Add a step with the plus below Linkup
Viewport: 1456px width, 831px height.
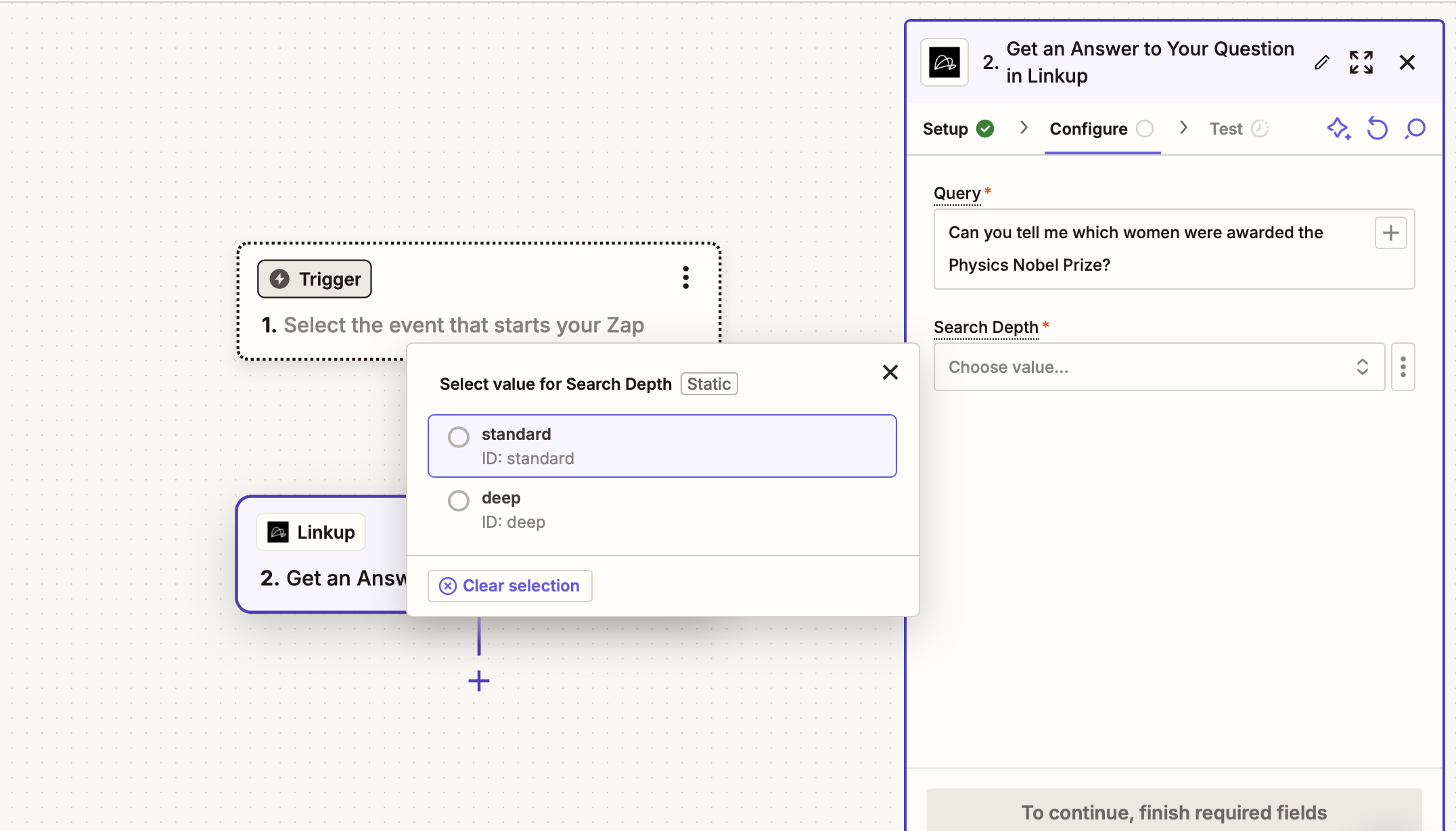pyautogui.click(x=479, y=681)
